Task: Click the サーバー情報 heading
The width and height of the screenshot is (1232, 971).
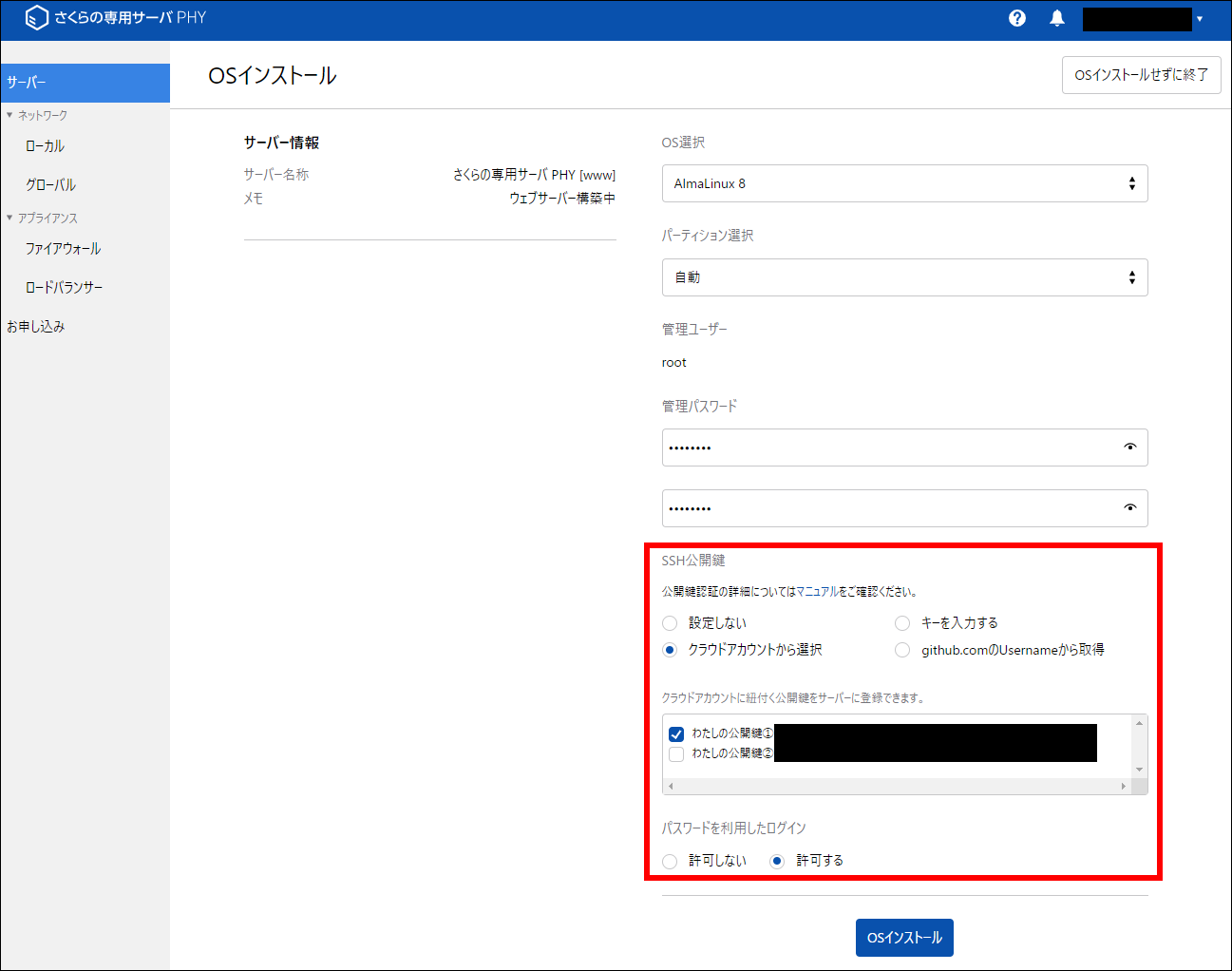Action: (281, 143)
